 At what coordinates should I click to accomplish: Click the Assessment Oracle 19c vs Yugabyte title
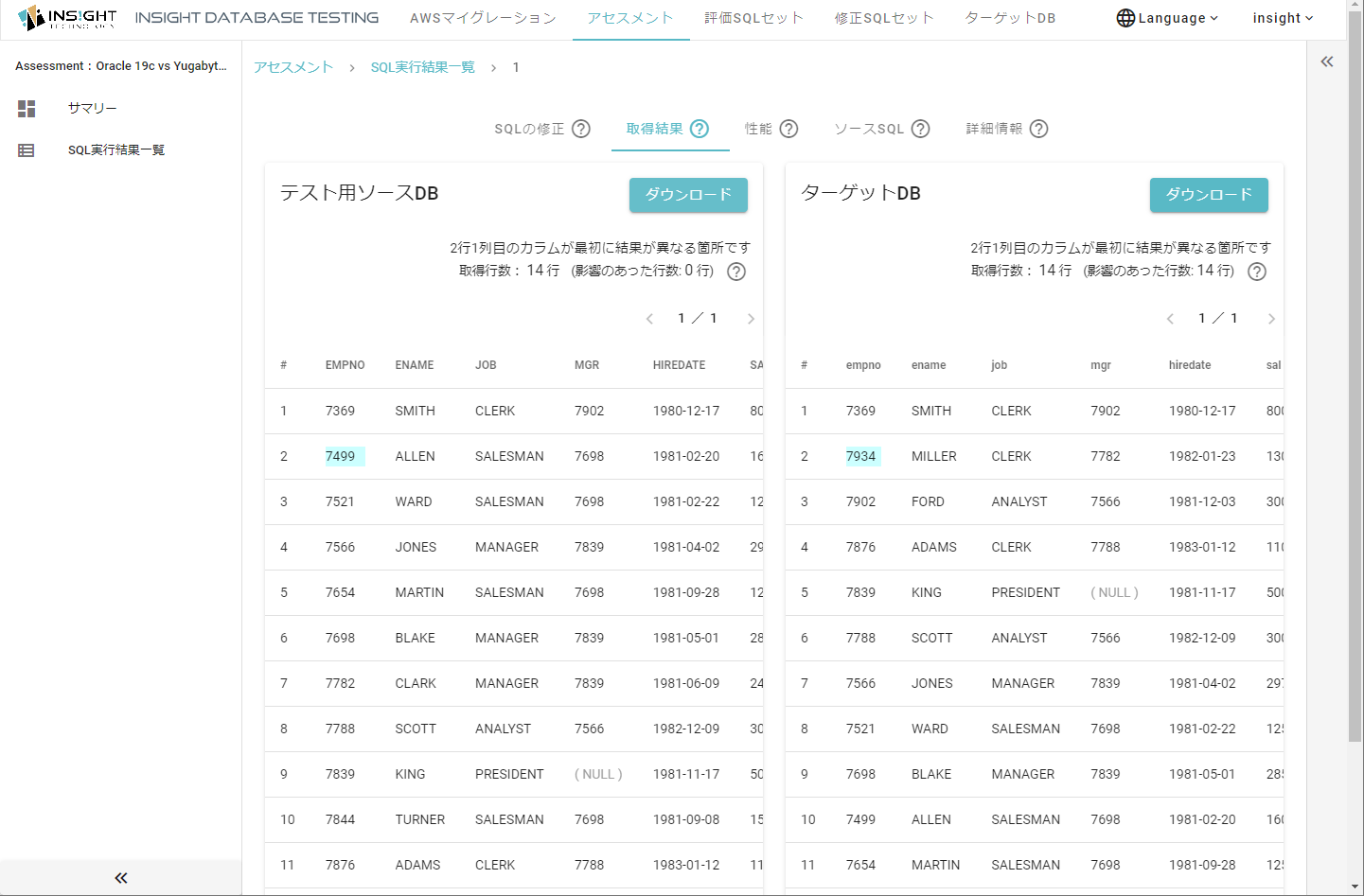tap(121, 66)
